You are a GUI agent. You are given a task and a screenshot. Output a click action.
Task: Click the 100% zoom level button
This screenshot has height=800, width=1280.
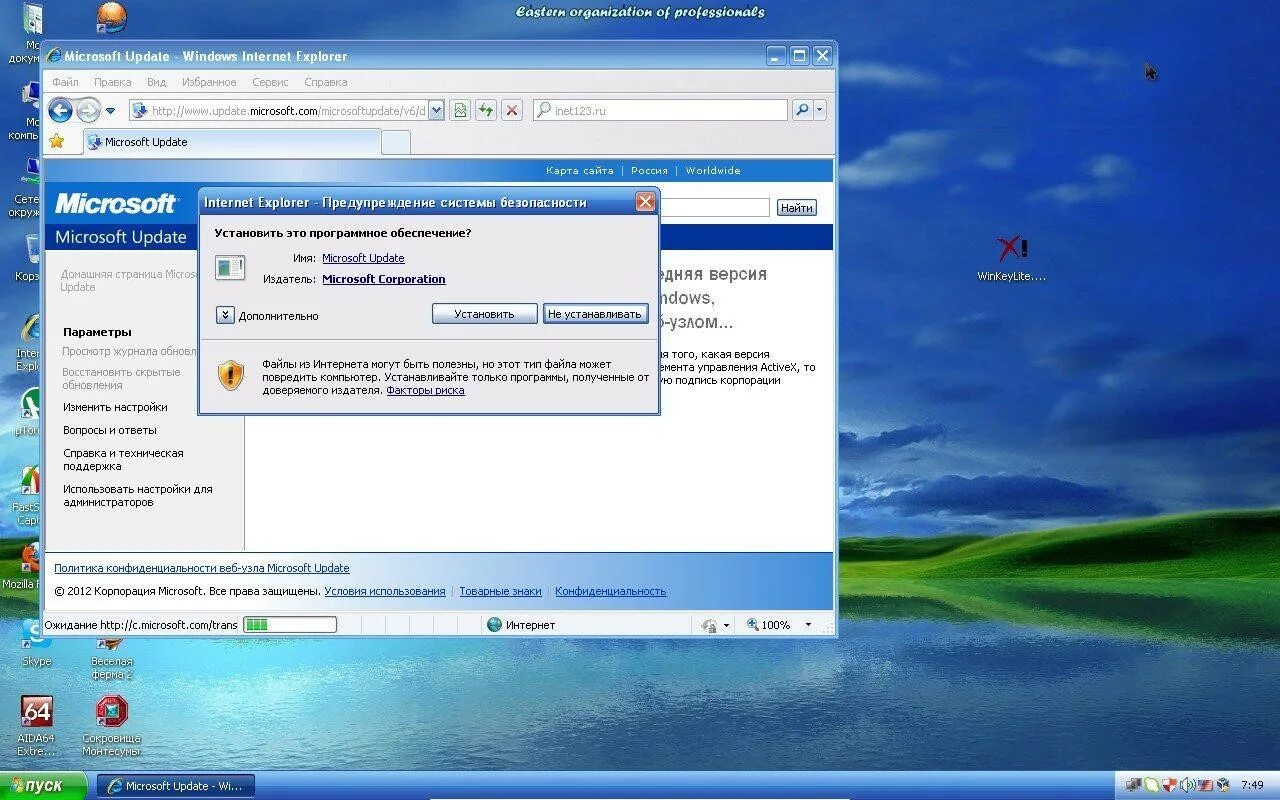(768, 625)
